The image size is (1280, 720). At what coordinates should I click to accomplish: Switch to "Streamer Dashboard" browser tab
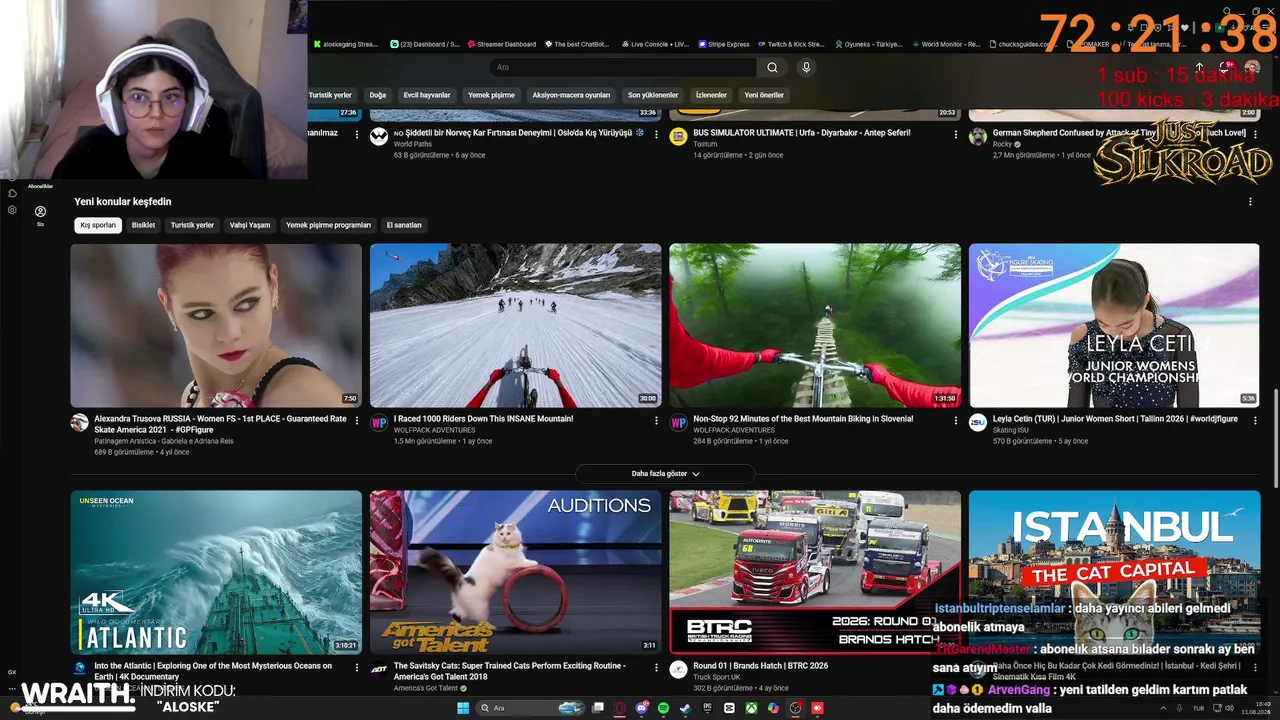[501, 44]
